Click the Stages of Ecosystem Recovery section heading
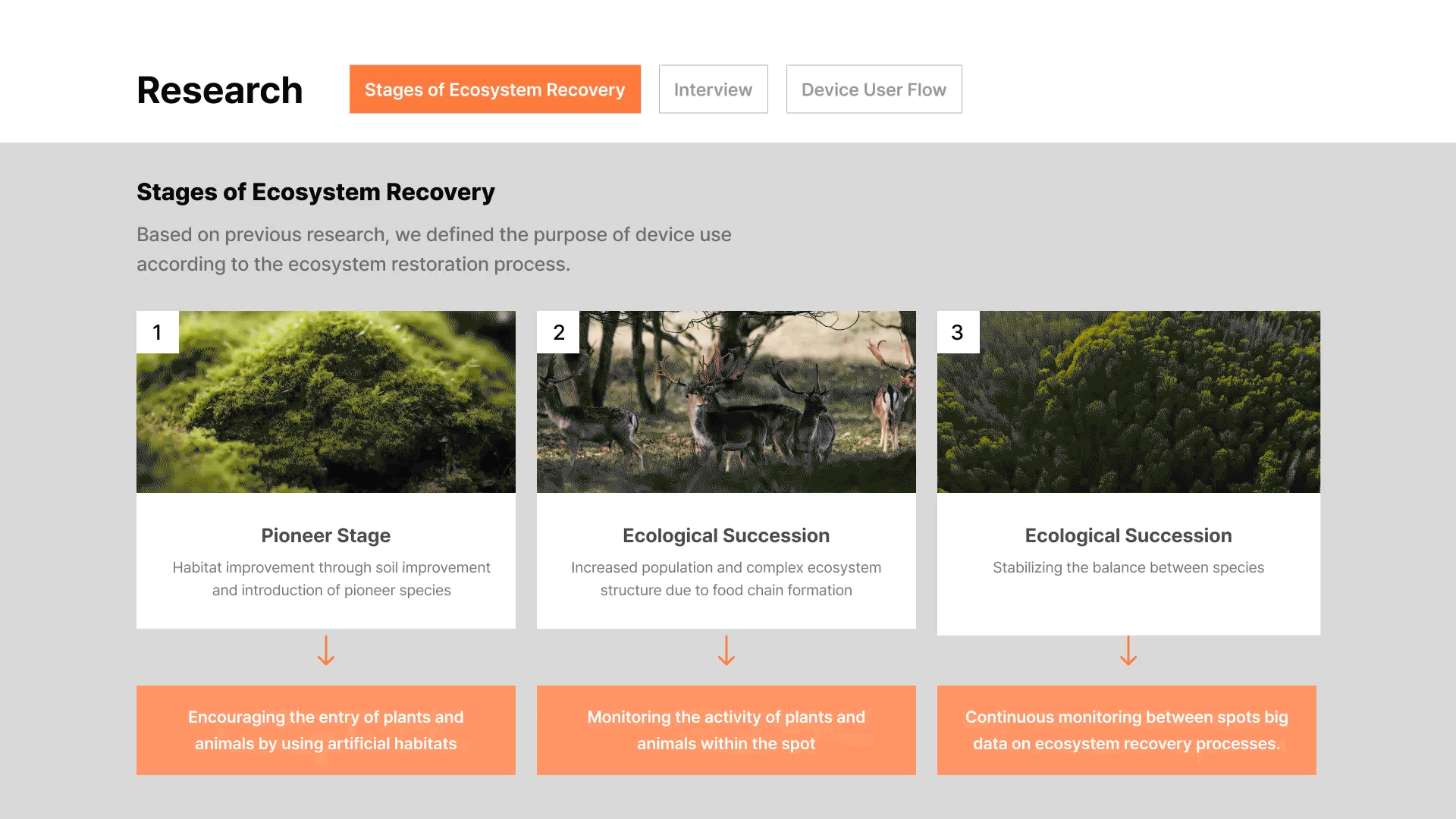Screen dimensions: 1456x819 [315, 192]
